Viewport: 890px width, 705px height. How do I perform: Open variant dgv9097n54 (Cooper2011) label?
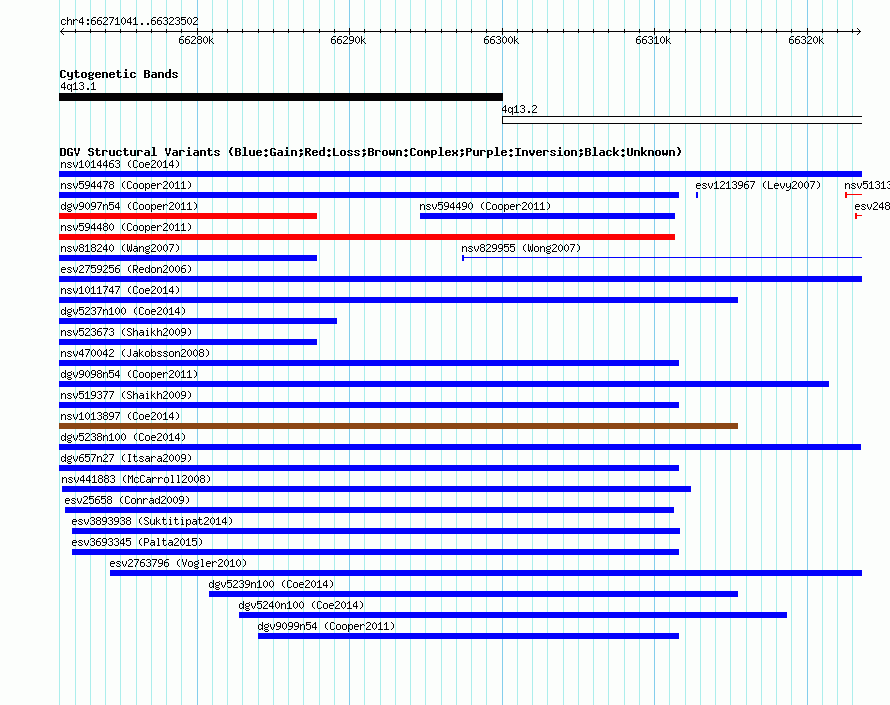click(x=129, y=206)
